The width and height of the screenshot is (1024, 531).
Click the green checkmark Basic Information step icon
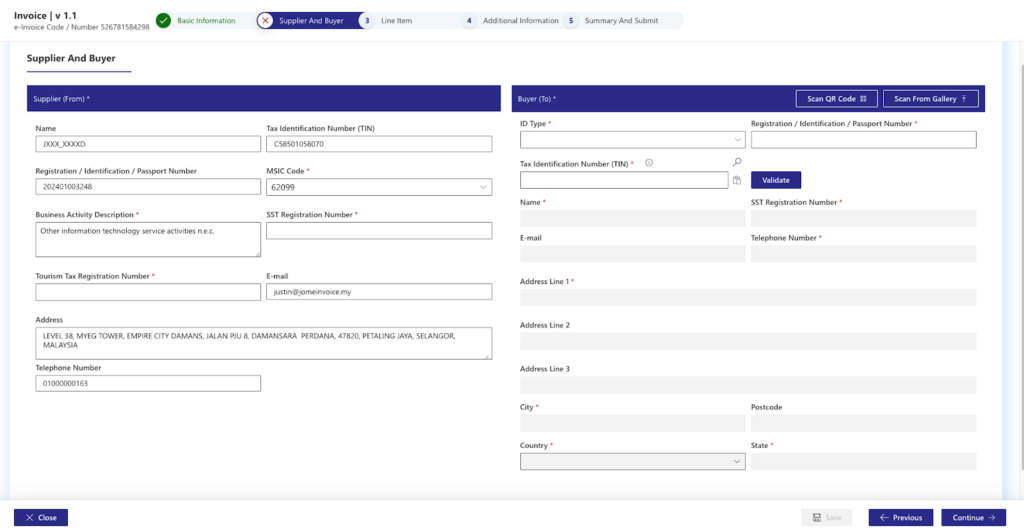point(164,20)
